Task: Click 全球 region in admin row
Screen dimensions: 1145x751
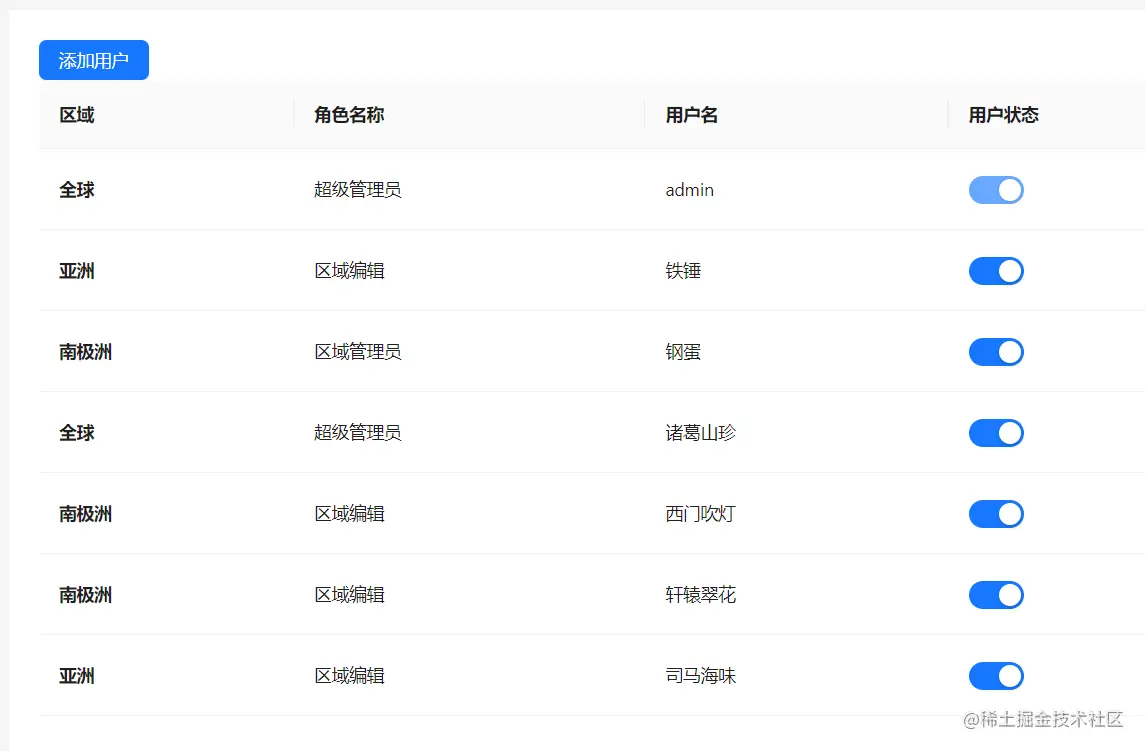Action: (x=77, y=190)
